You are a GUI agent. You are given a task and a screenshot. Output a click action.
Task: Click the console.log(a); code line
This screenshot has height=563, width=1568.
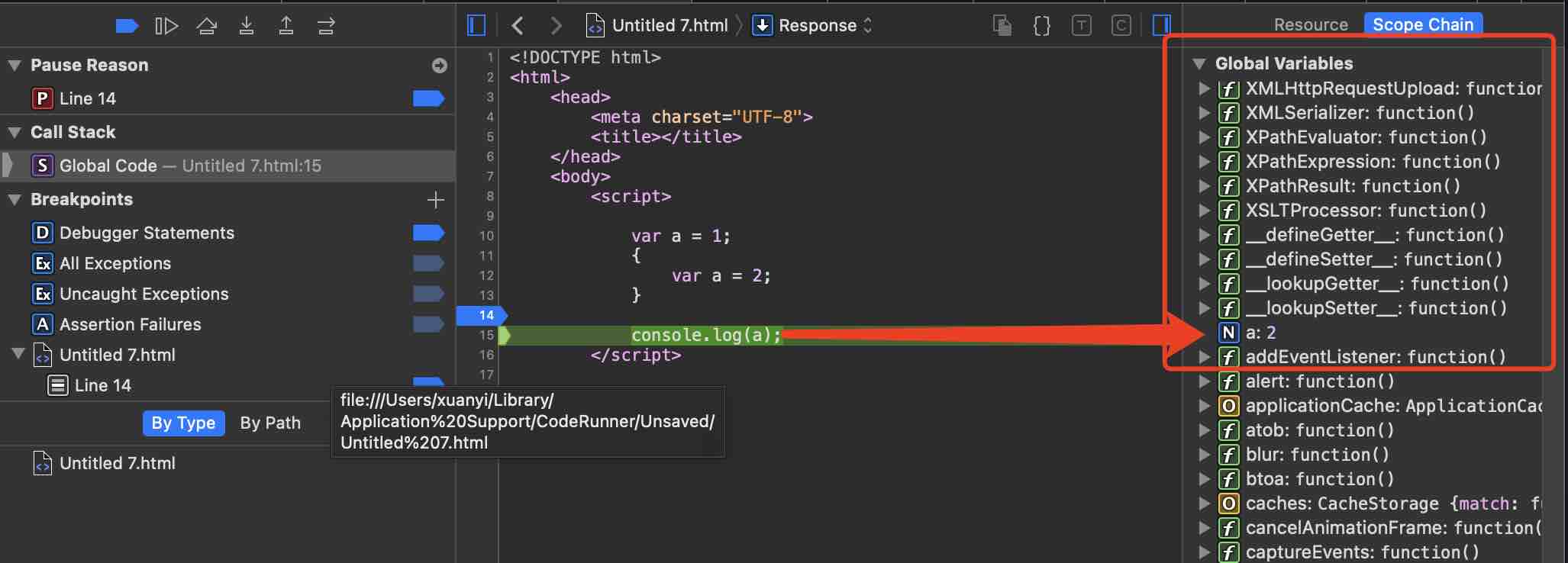[x=706, y=335]
